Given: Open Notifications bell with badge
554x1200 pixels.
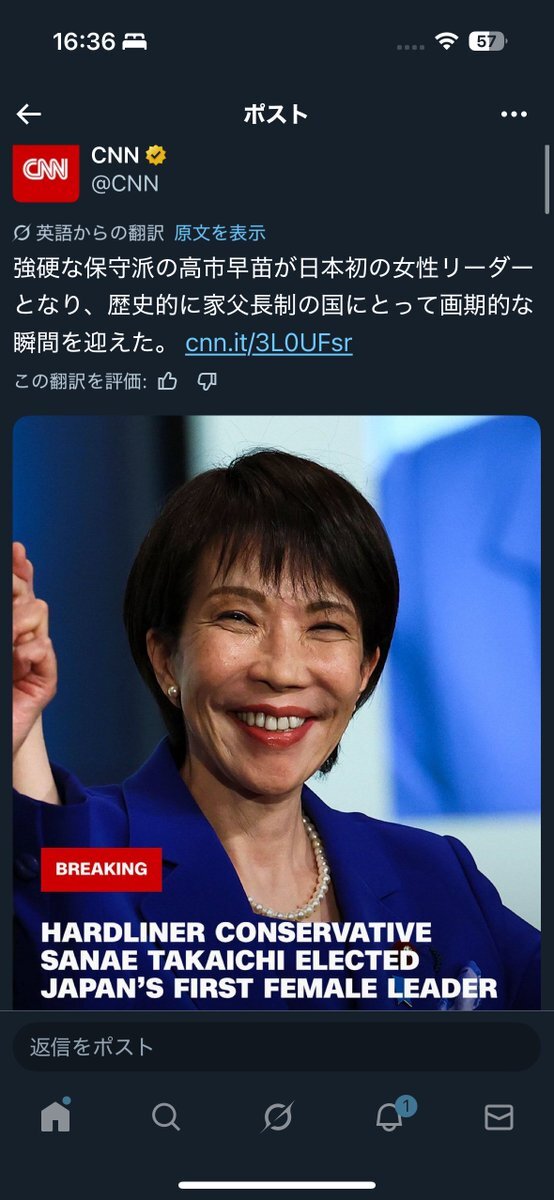Looking at the screenshot, I should pos(390,1115).
